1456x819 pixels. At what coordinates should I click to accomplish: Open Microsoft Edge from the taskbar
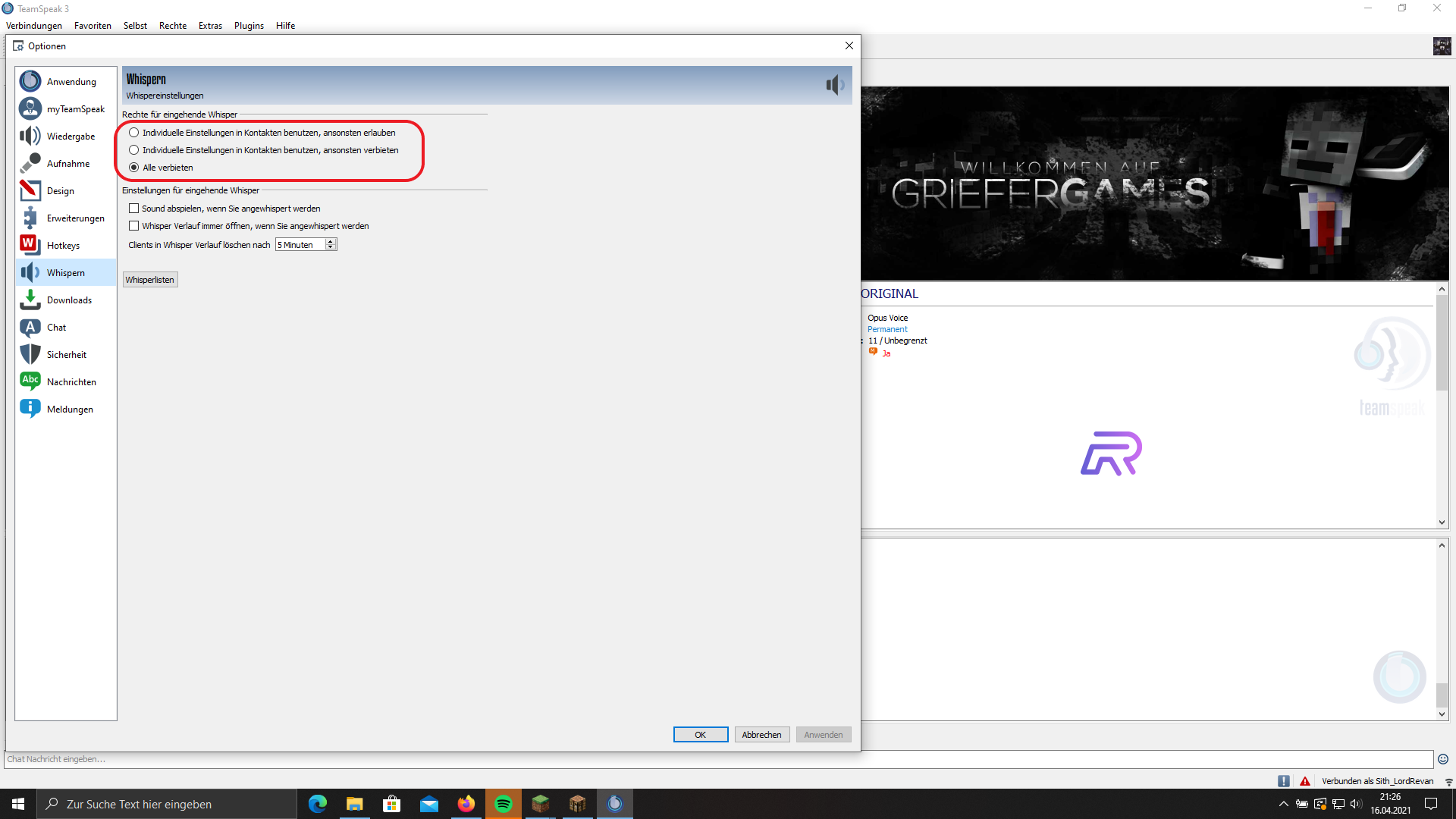pos(318,804)
